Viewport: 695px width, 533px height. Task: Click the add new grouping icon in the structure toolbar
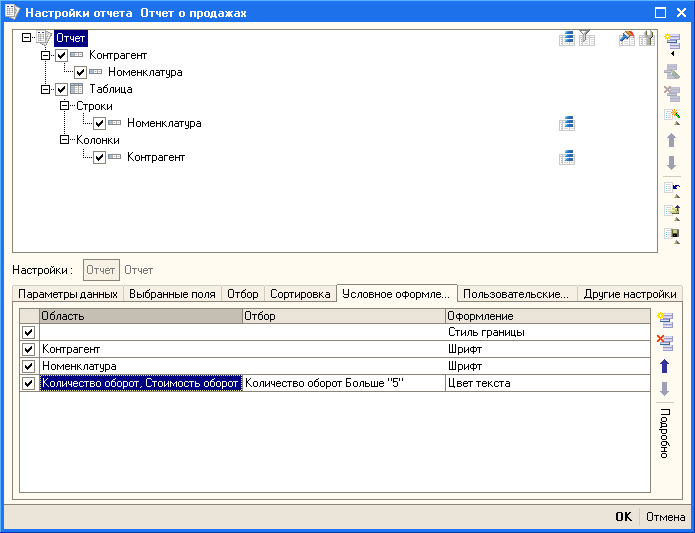(672, 41)
